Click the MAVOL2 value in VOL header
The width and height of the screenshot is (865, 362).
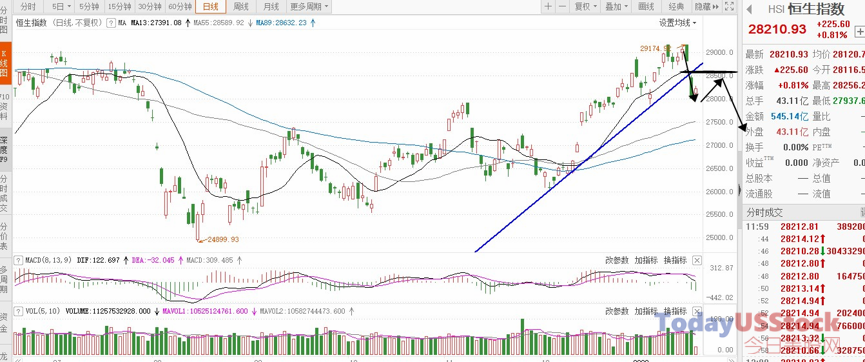pyautogui.click(x=302, y=311)
